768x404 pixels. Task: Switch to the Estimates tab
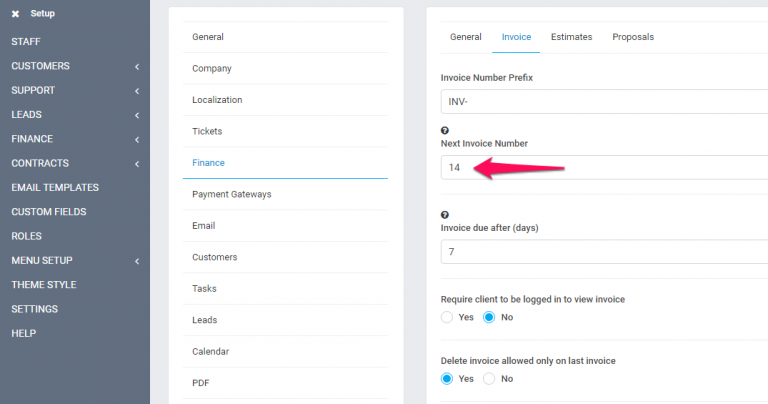[x=572, y=37]
